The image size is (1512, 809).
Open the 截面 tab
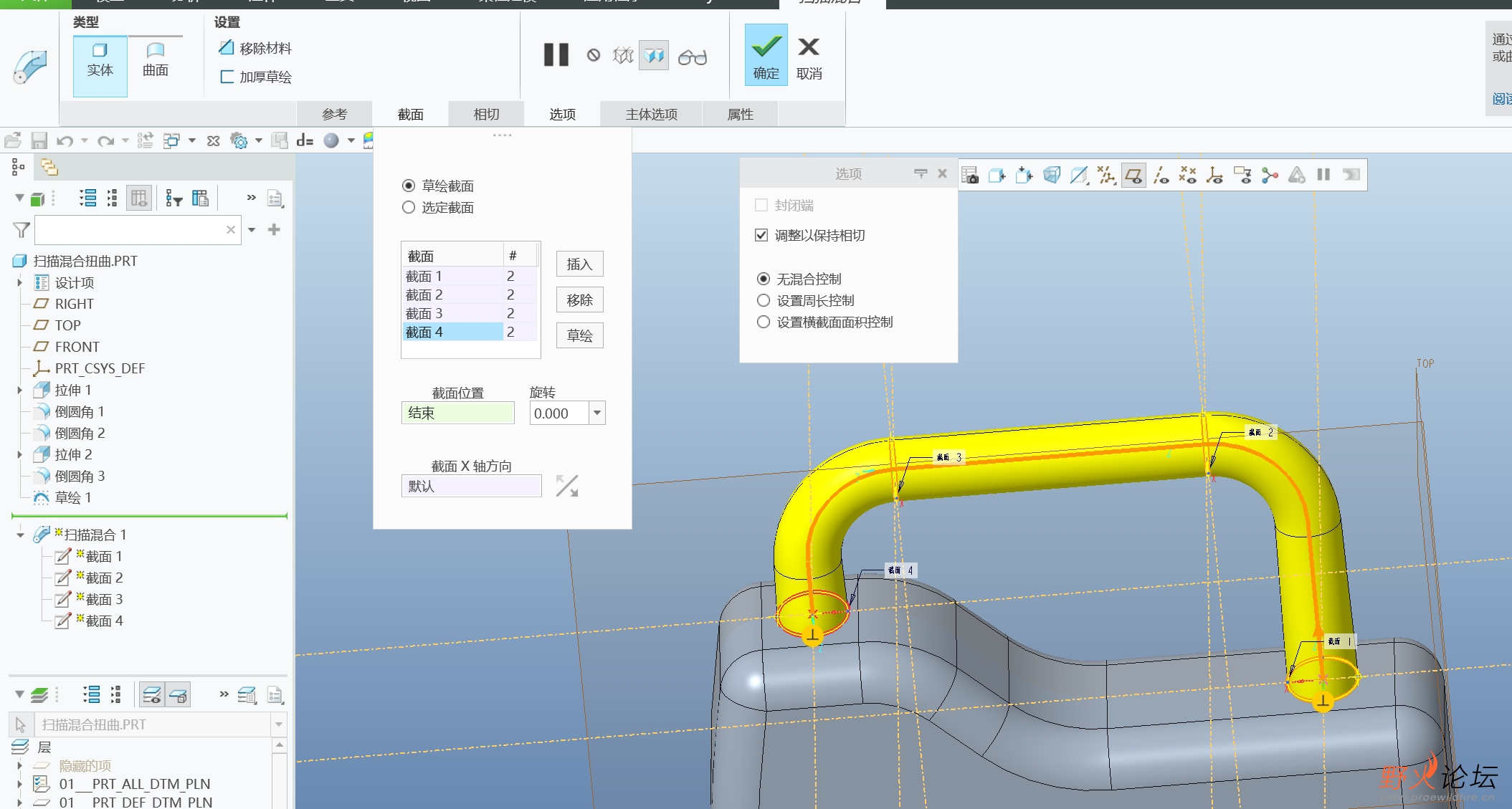point(410,114)
